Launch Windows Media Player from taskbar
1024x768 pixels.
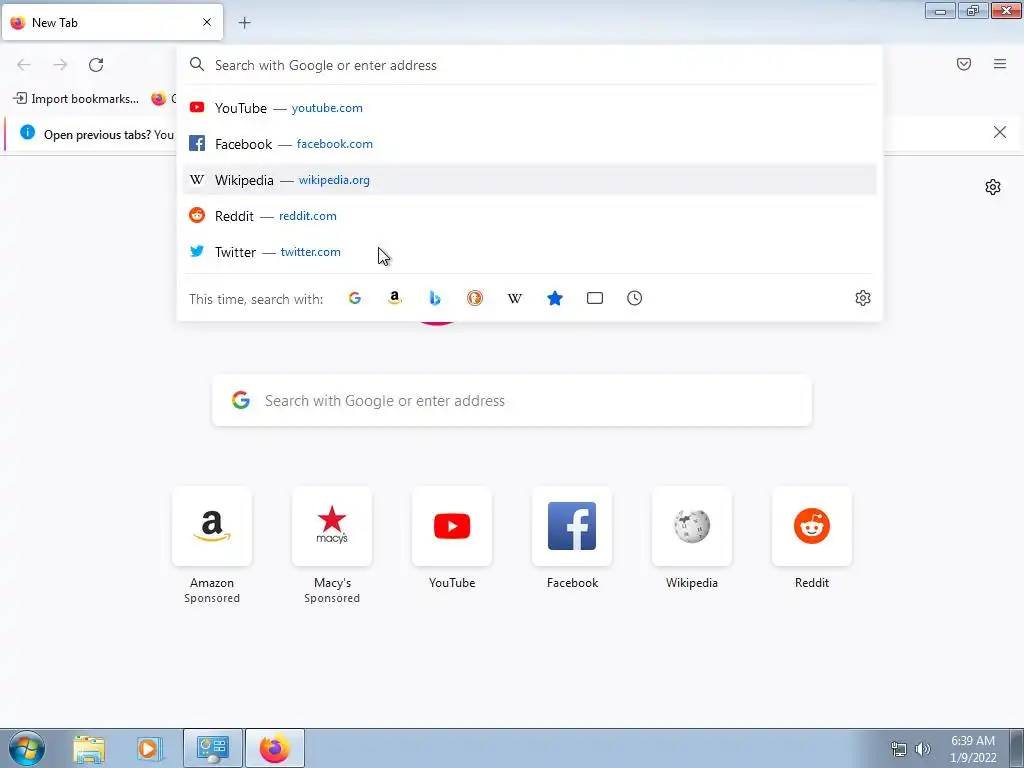148,748
